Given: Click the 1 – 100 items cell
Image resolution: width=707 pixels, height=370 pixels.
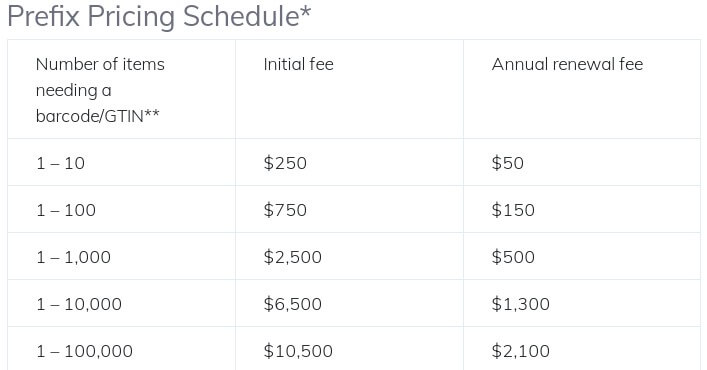Looking at the screenshot, I should [121, 209].
